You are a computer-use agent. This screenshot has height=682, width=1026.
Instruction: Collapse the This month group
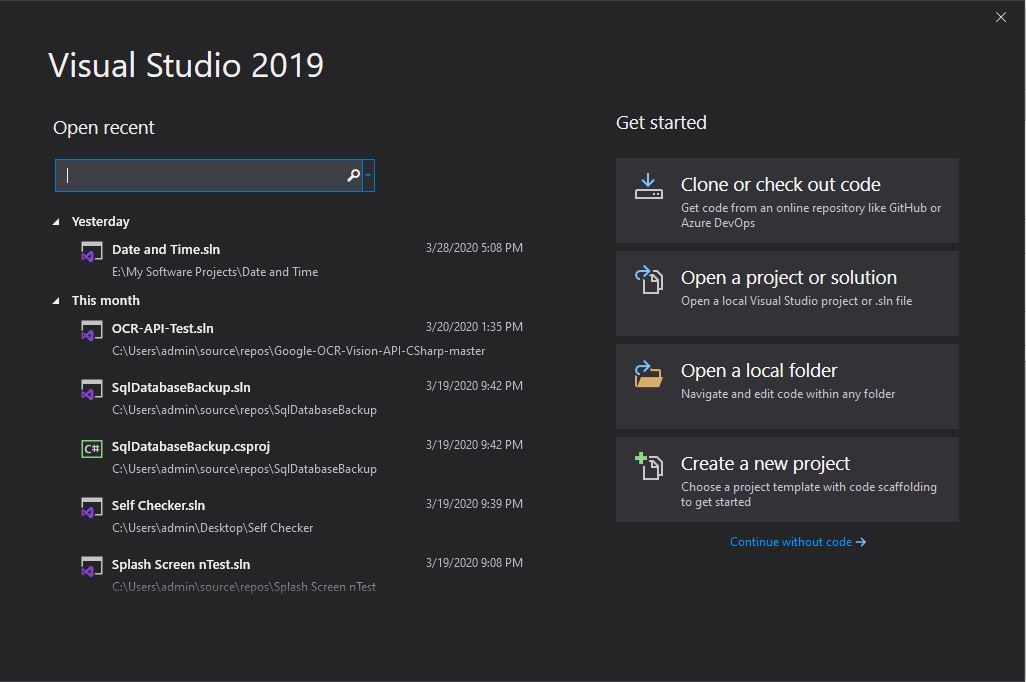pyautogui.click(x=57, y=300)
